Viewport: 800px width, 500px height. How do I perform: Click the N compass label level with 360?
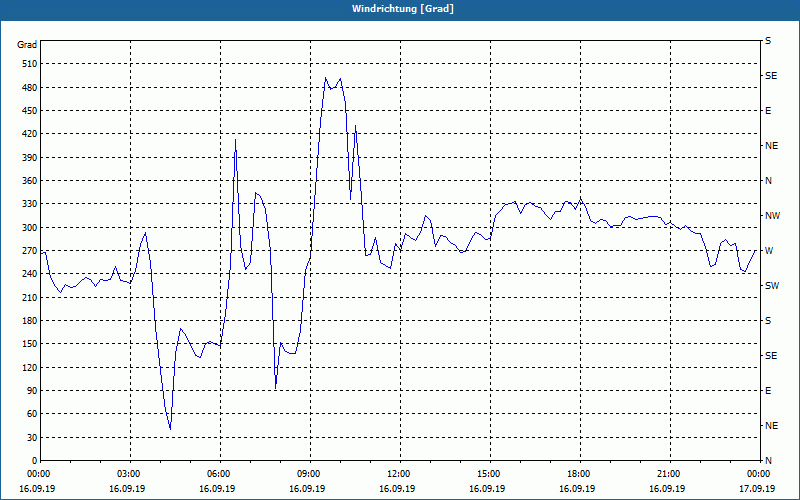[768, 181]
